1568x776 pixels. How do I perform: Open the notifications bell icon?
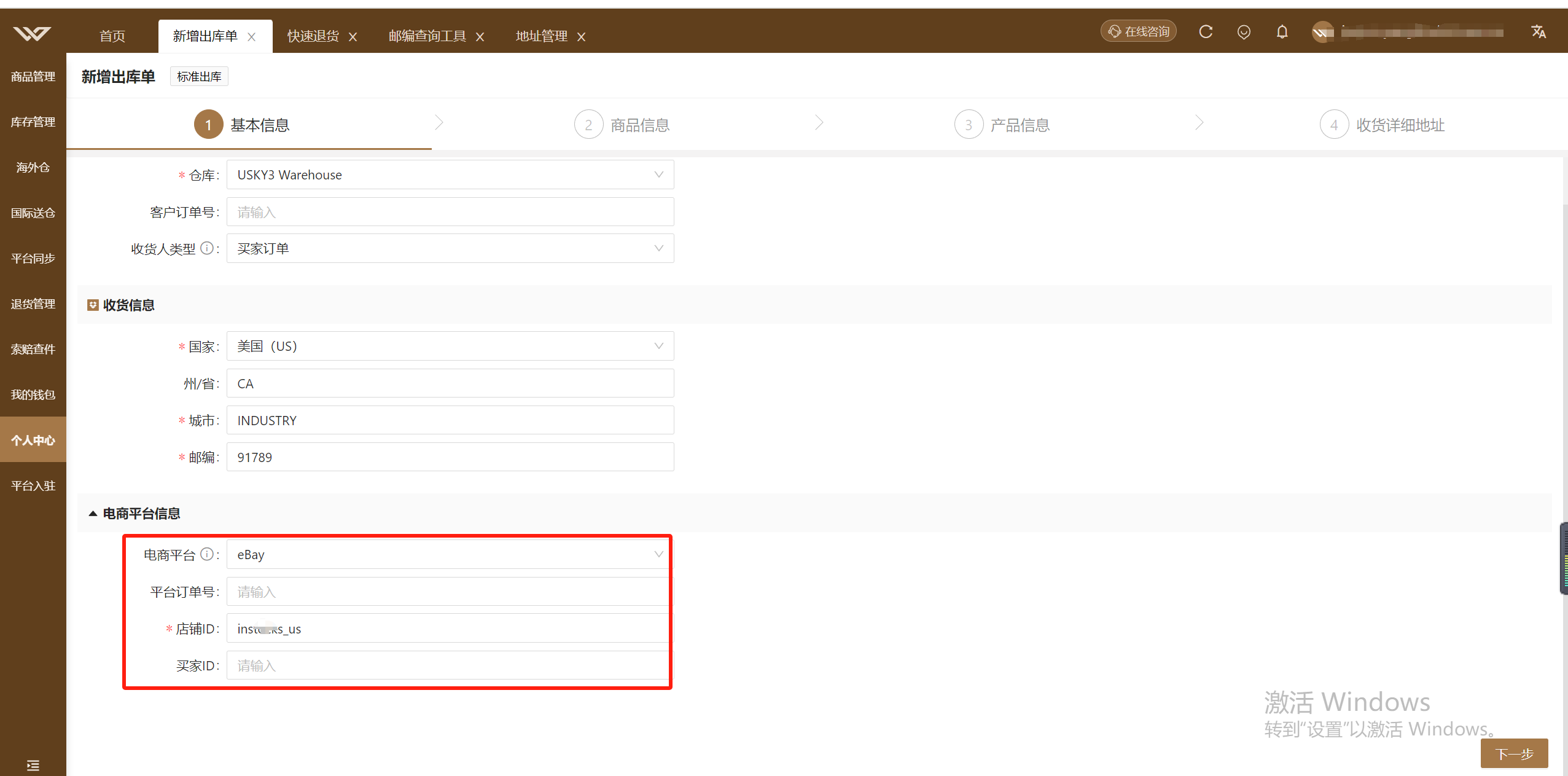[x=1282, y=31]
